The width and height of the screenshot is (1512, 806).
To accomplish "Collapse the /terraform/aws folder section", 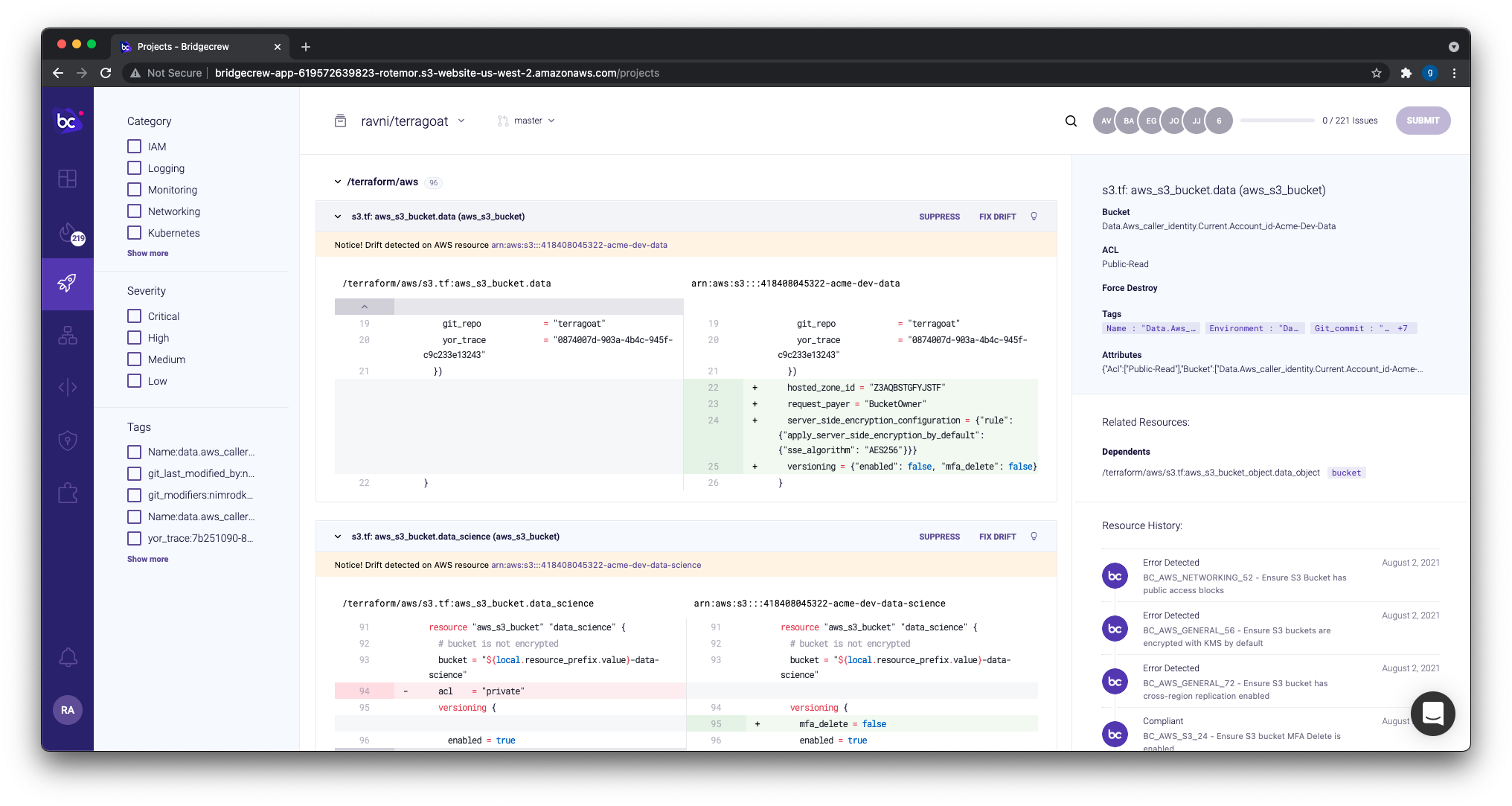I will [x=338, y=182].
